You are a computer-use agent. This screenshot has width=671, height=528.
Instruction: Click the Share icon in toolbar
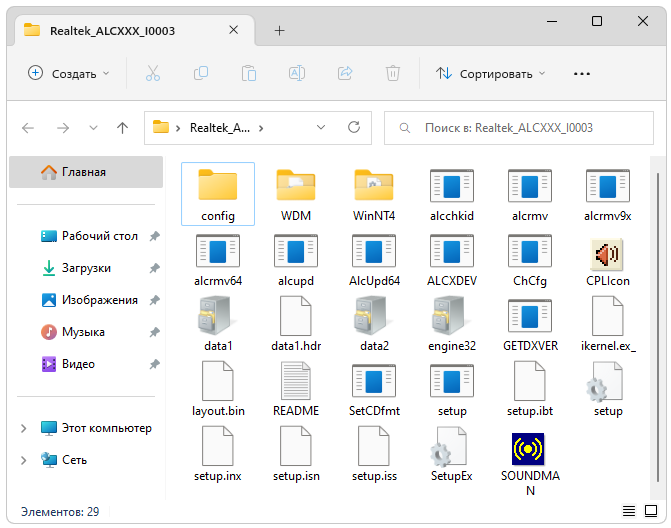coord(345,74)
